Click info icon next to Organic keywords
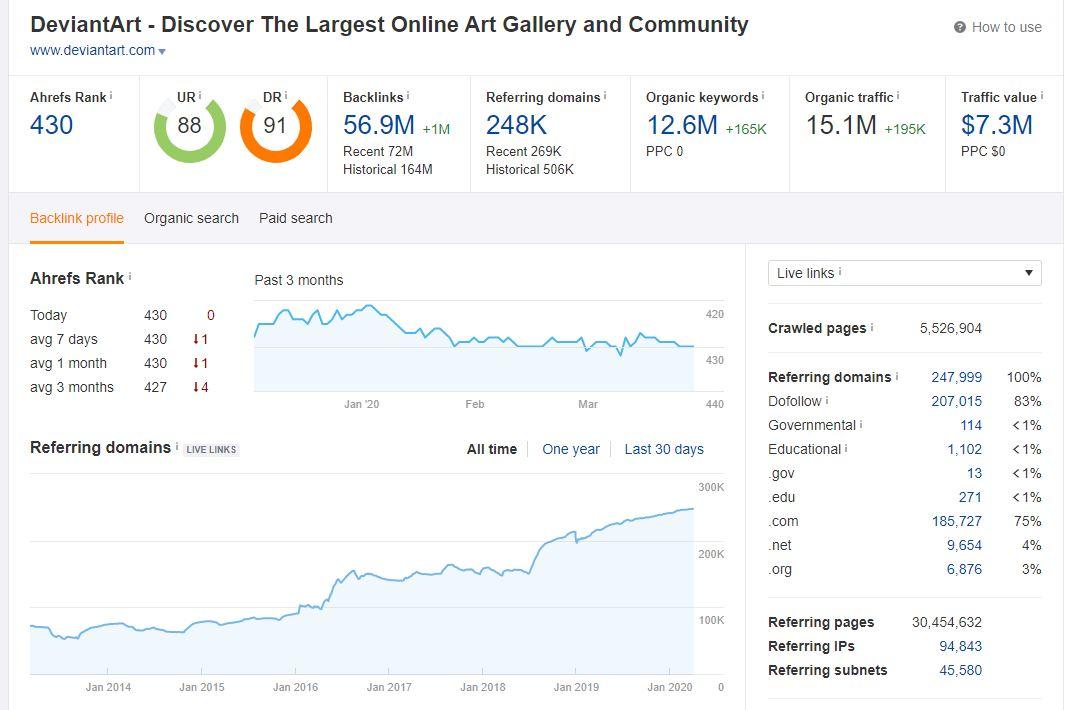1077x710 pixels. pos(763,96)
